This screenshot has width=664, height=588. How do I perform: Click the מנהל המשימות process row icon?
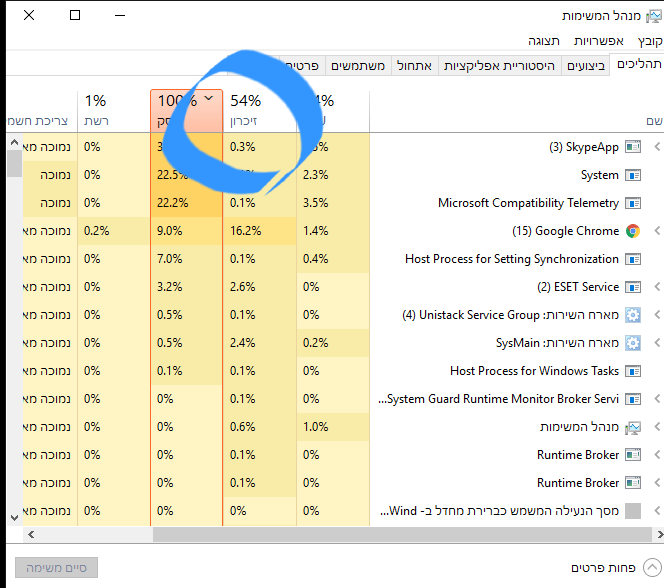(x=633, y=427)
